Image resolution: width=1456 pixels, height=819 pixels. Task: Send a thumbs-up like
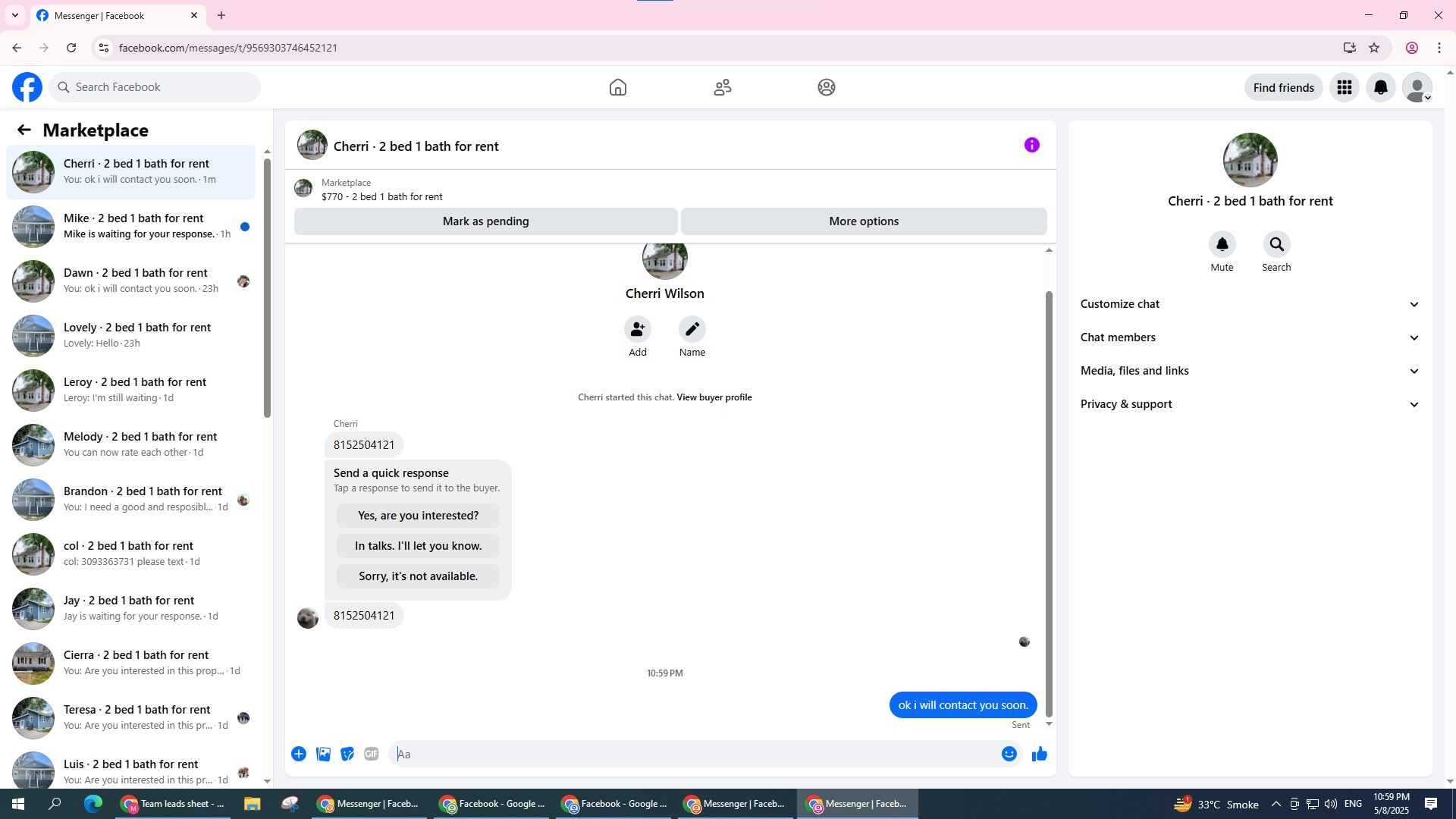[x=1040, y=754]
